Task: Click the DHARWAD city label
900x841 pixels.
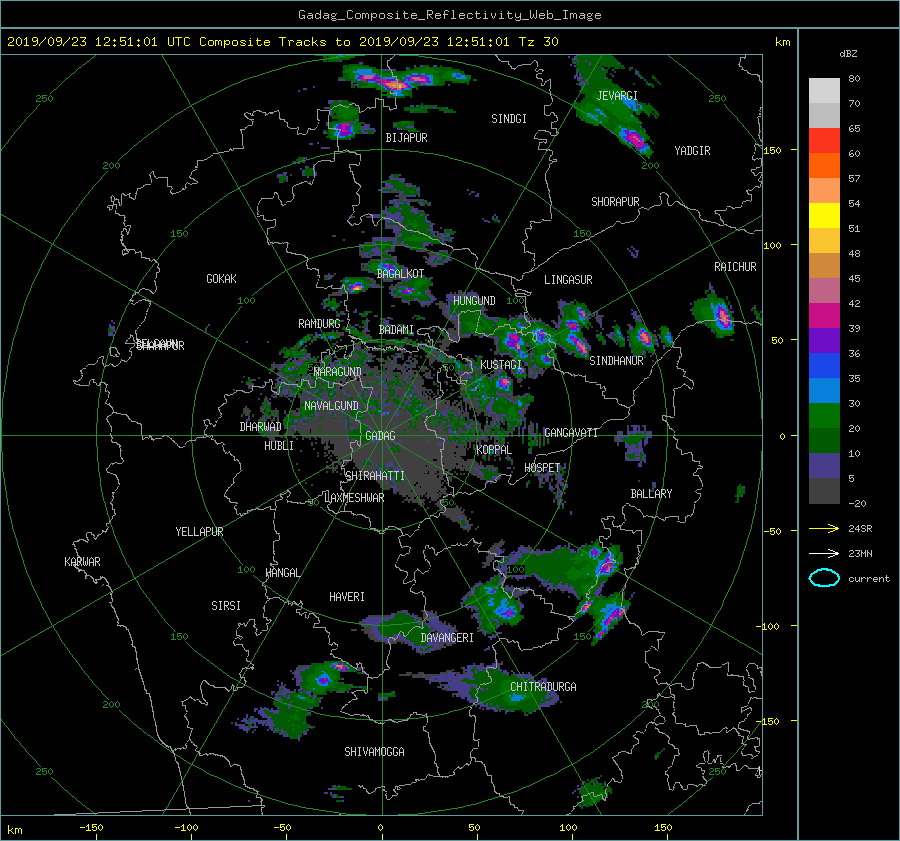Action: [x=261, y=427]
